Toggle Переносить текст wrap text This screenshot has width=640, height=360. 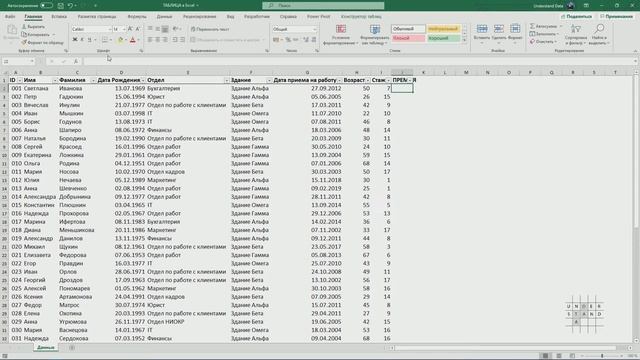click(210, 29)
